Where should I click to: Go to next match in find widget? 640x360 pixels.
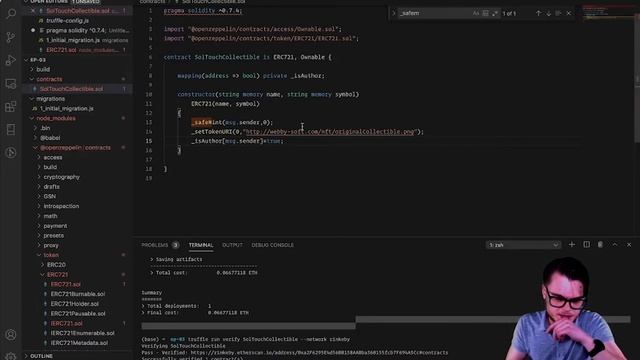click(549, 13)
